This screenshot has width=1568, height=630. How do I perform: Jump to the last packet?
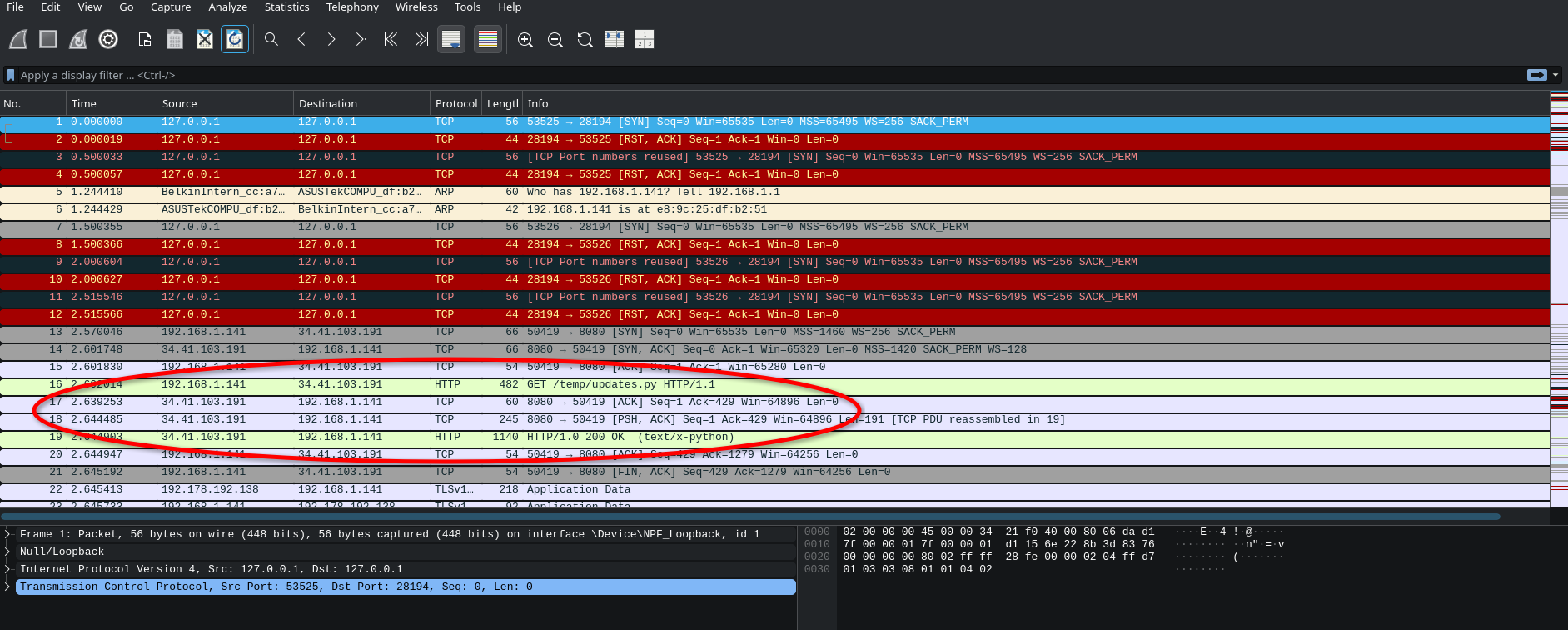(x=421, y=39)
